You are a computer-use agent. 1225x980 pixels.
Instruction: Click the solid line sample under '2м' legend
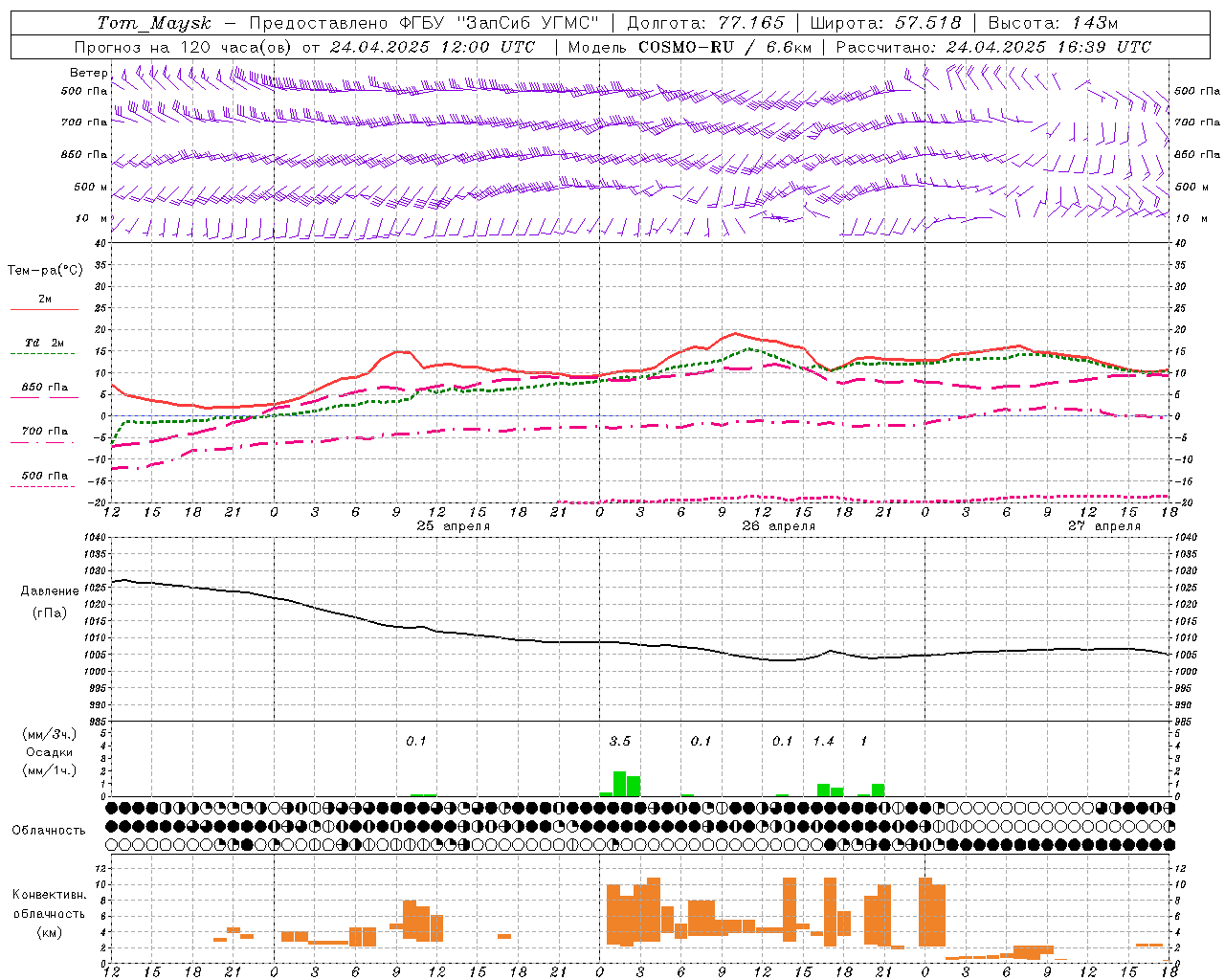(x=44, y=309)
